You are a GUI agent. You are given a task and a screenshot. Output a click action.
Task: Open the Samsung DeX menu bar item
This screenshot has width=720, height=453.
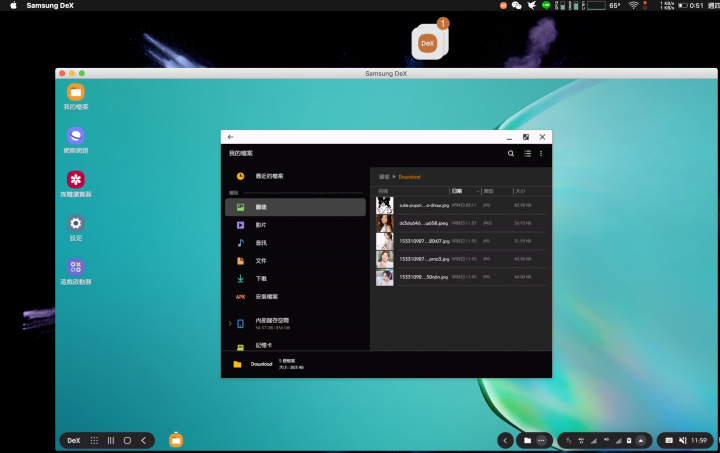point(50,6)
